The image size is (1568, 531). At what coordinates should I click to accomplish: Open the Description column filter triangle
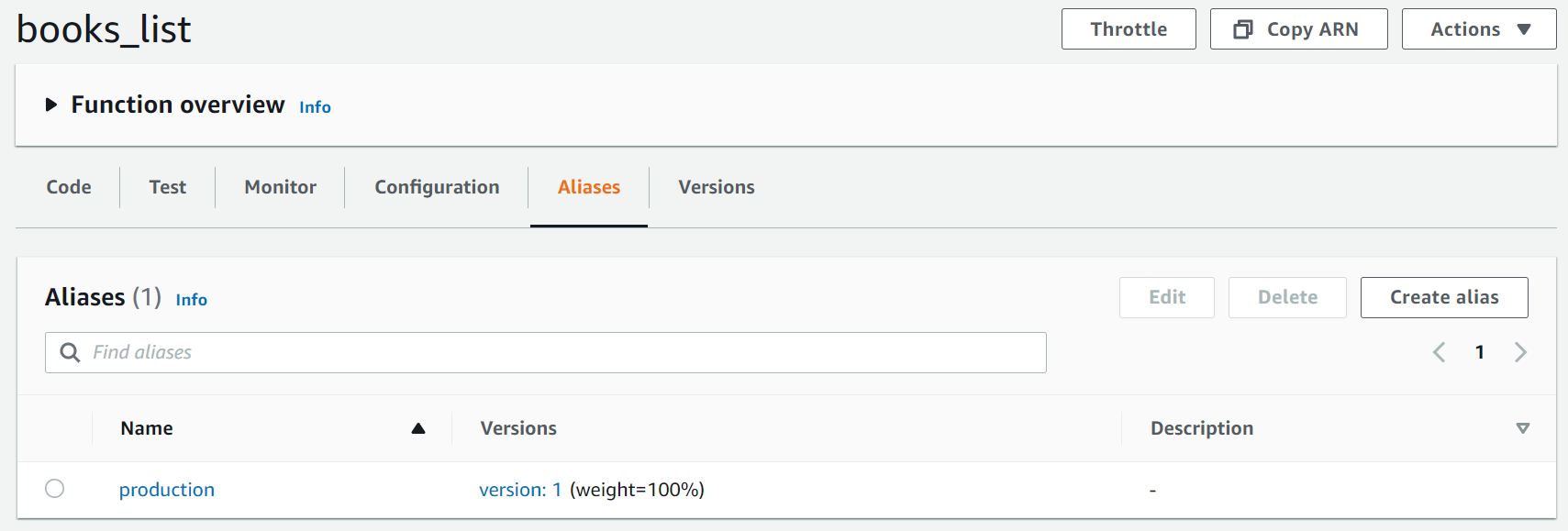click(x=1523, y=427)
